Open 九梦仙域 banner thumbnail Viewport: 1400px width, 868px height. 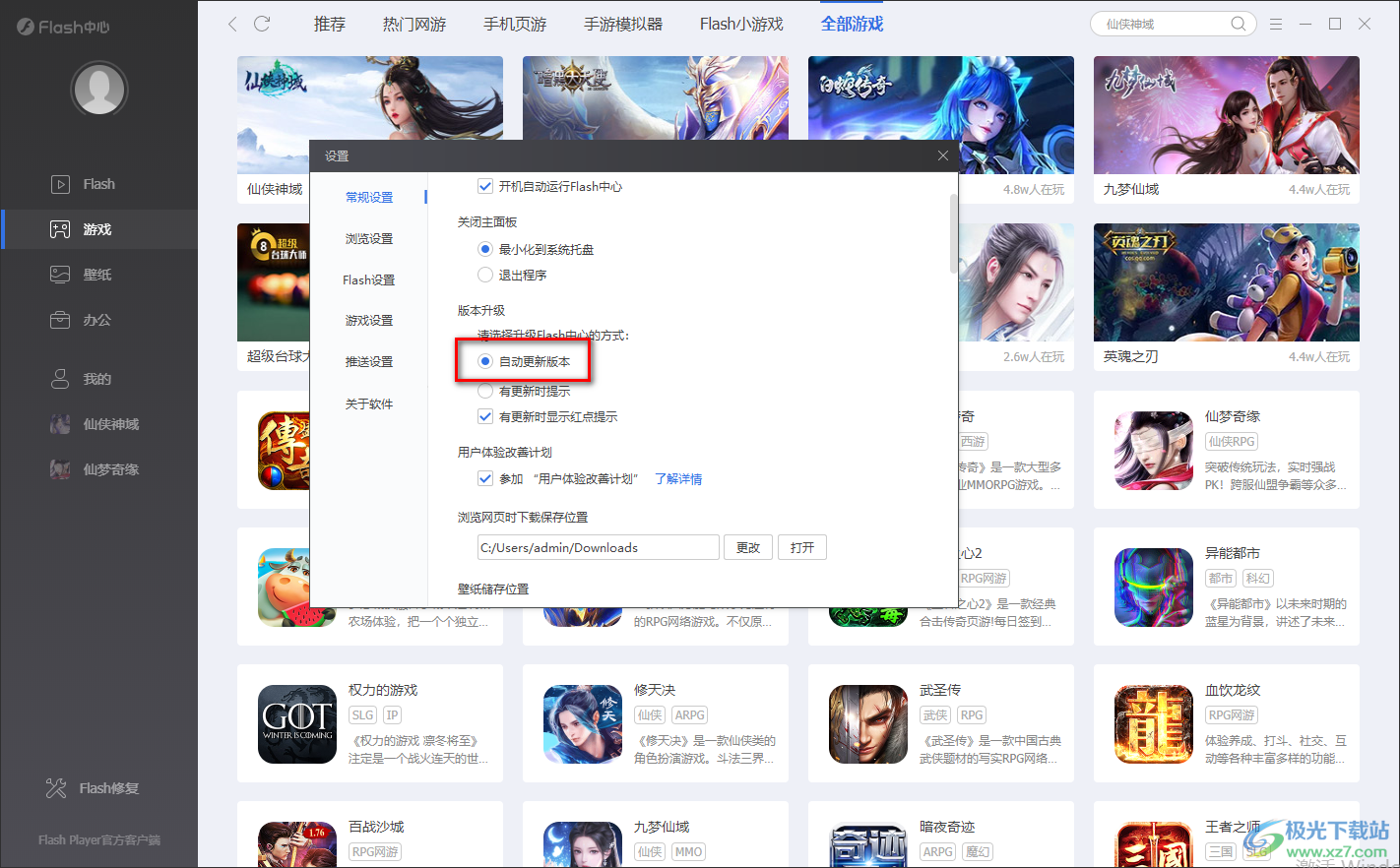[x=1227, y=115]
